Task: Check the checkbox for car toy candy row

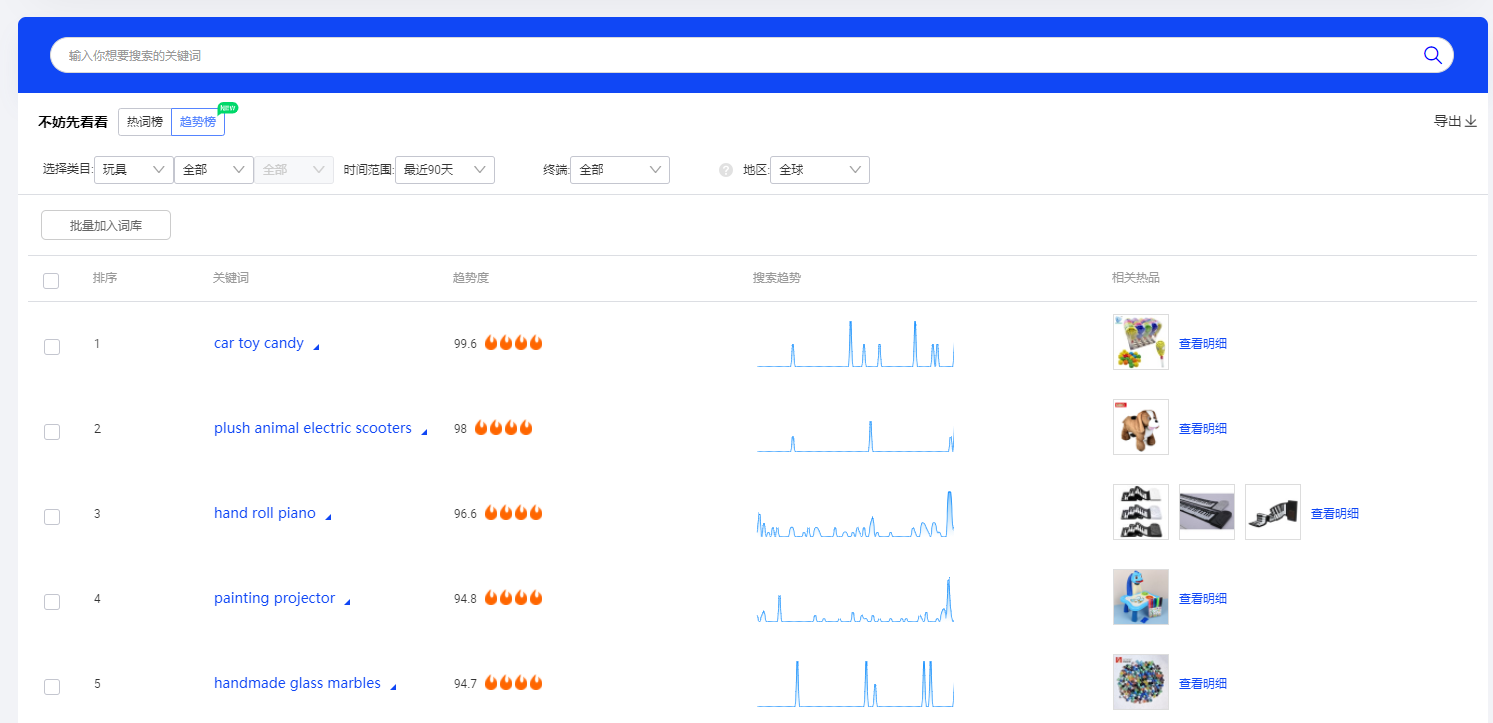Action: point(51,347)
